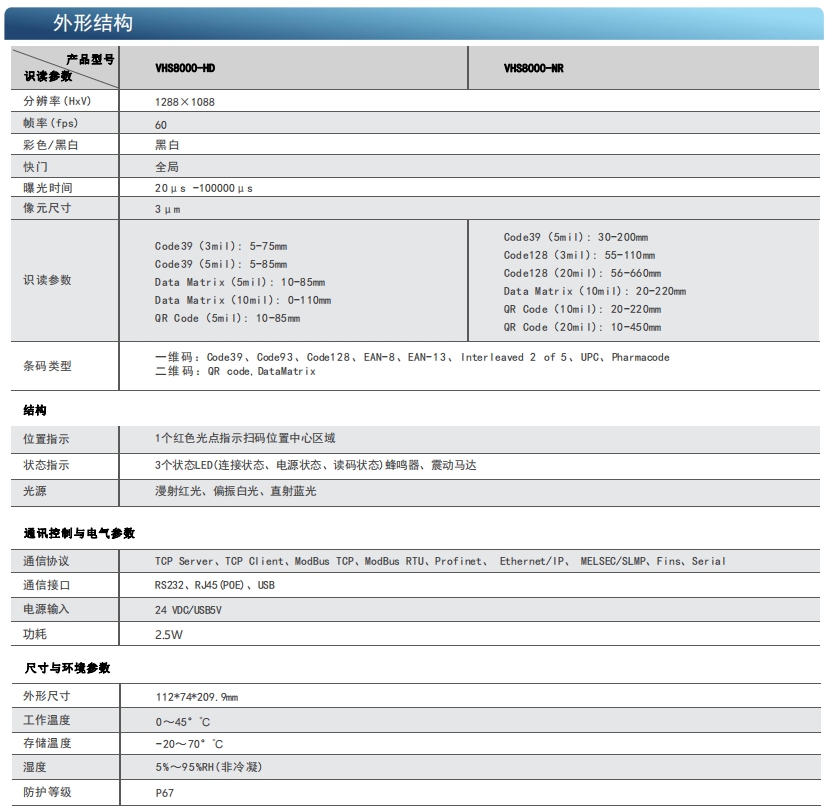827x812 pixels.
Task: Click the 条码类型 row label
Action: [47, 366]
